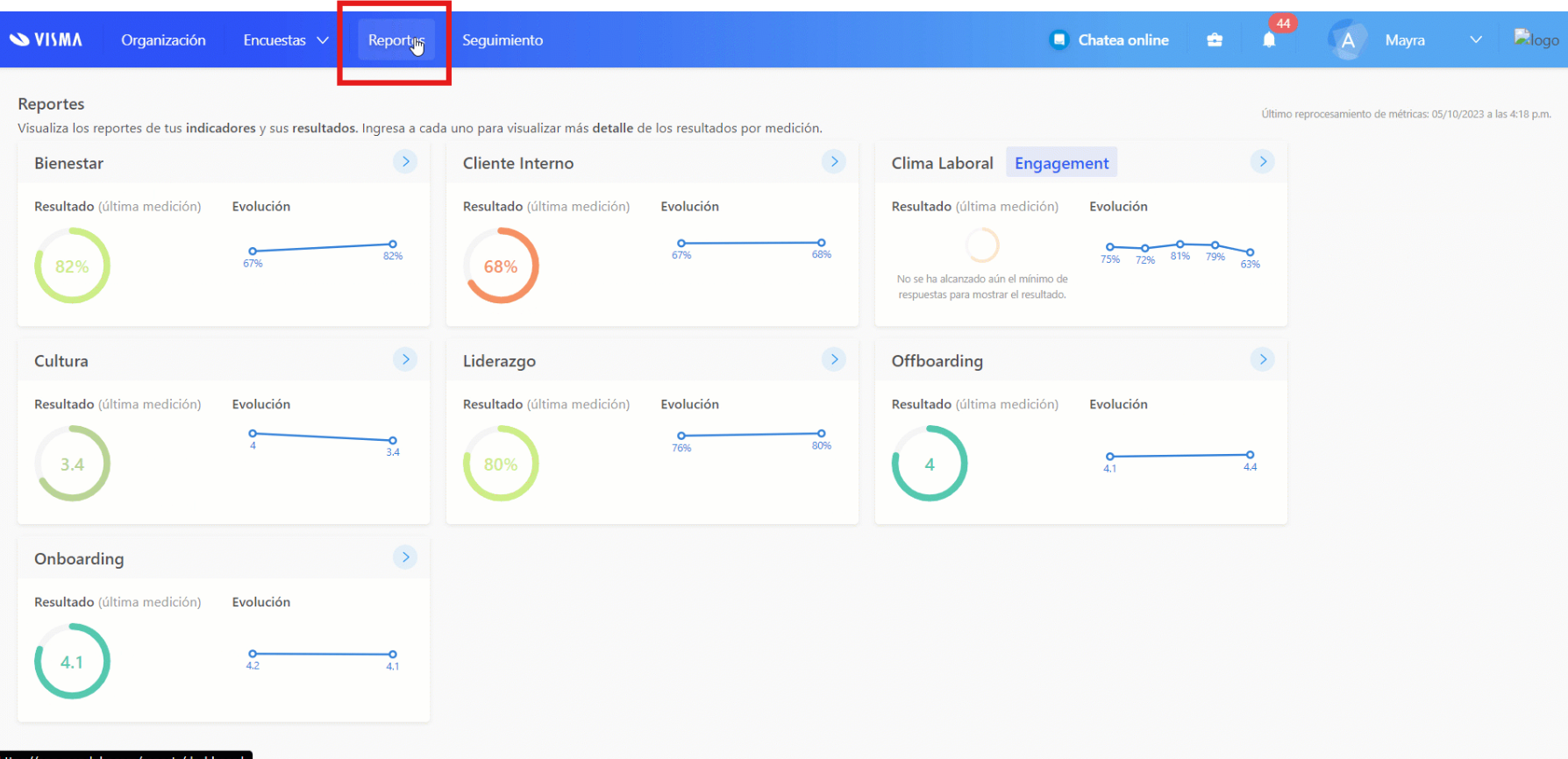The width and height of the screenshot is (1568, 759).
Task: Click Clima Laboral 81% evolution point
Action: point(1180,244)
